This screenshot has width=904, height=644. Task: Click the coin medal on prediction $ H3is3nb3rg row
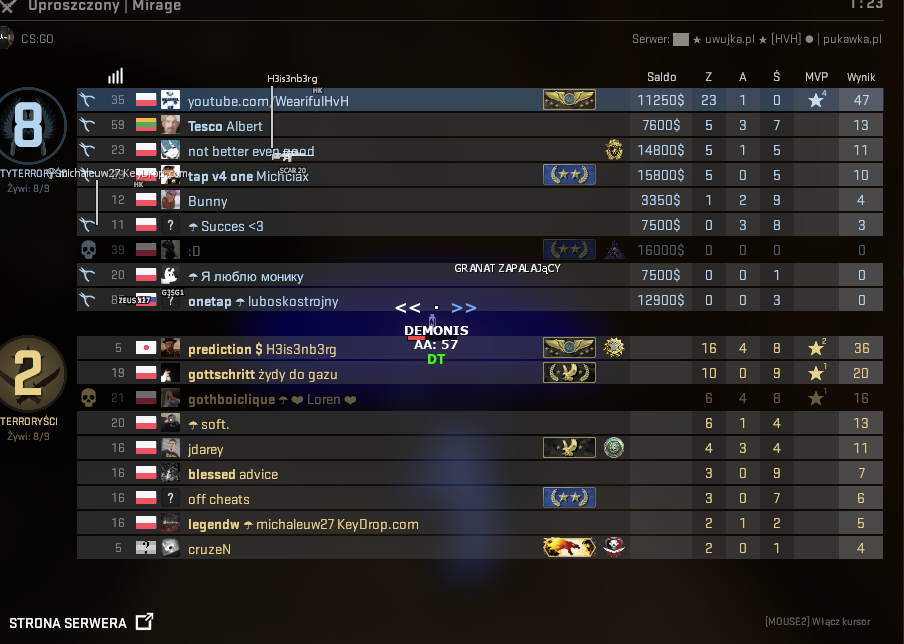click(614, 348)
